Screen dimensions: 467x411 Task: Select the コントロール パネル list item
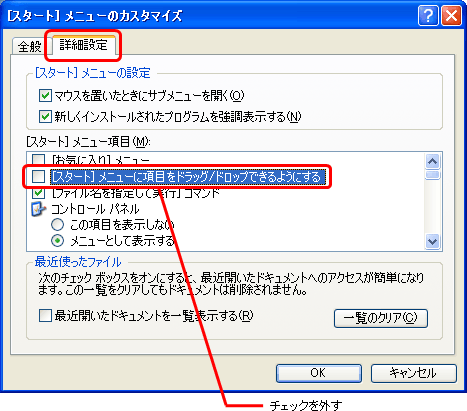tap(95, 209)
